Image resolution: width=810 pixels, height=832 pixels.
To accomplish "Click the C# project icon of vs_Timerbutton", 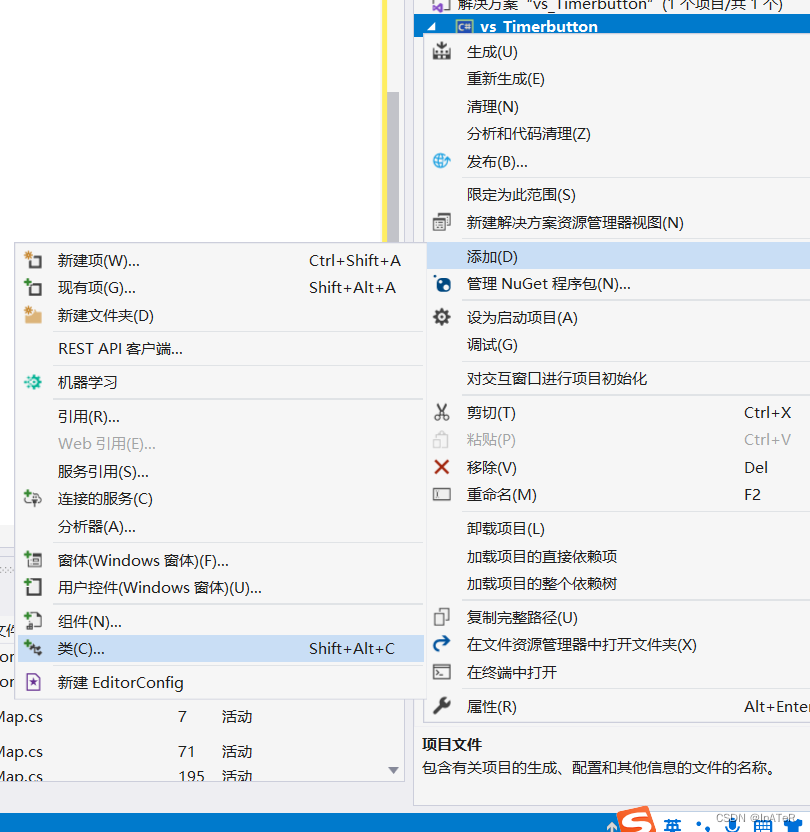I will click(x=464, y=27).
